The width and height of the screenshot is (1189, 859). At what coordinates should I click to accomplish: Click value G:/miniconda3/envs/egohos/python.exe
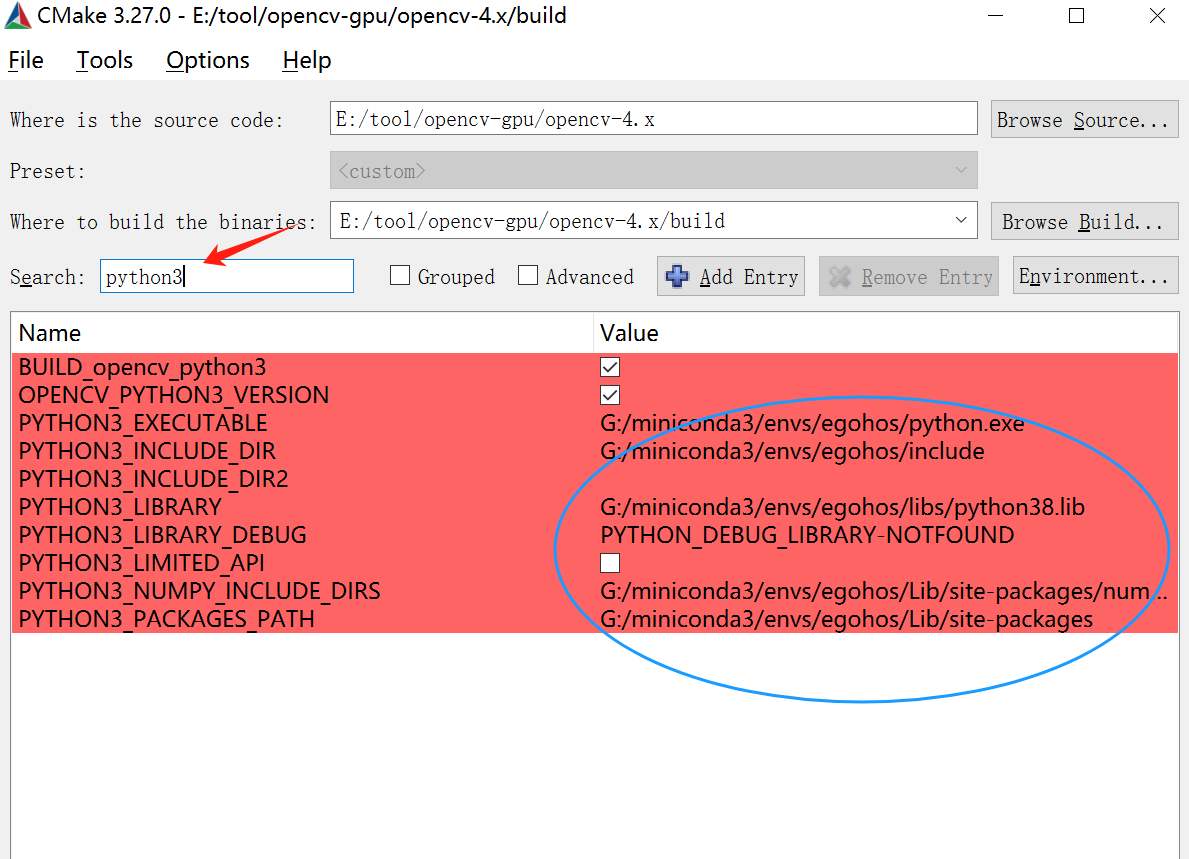coord(812,423)
